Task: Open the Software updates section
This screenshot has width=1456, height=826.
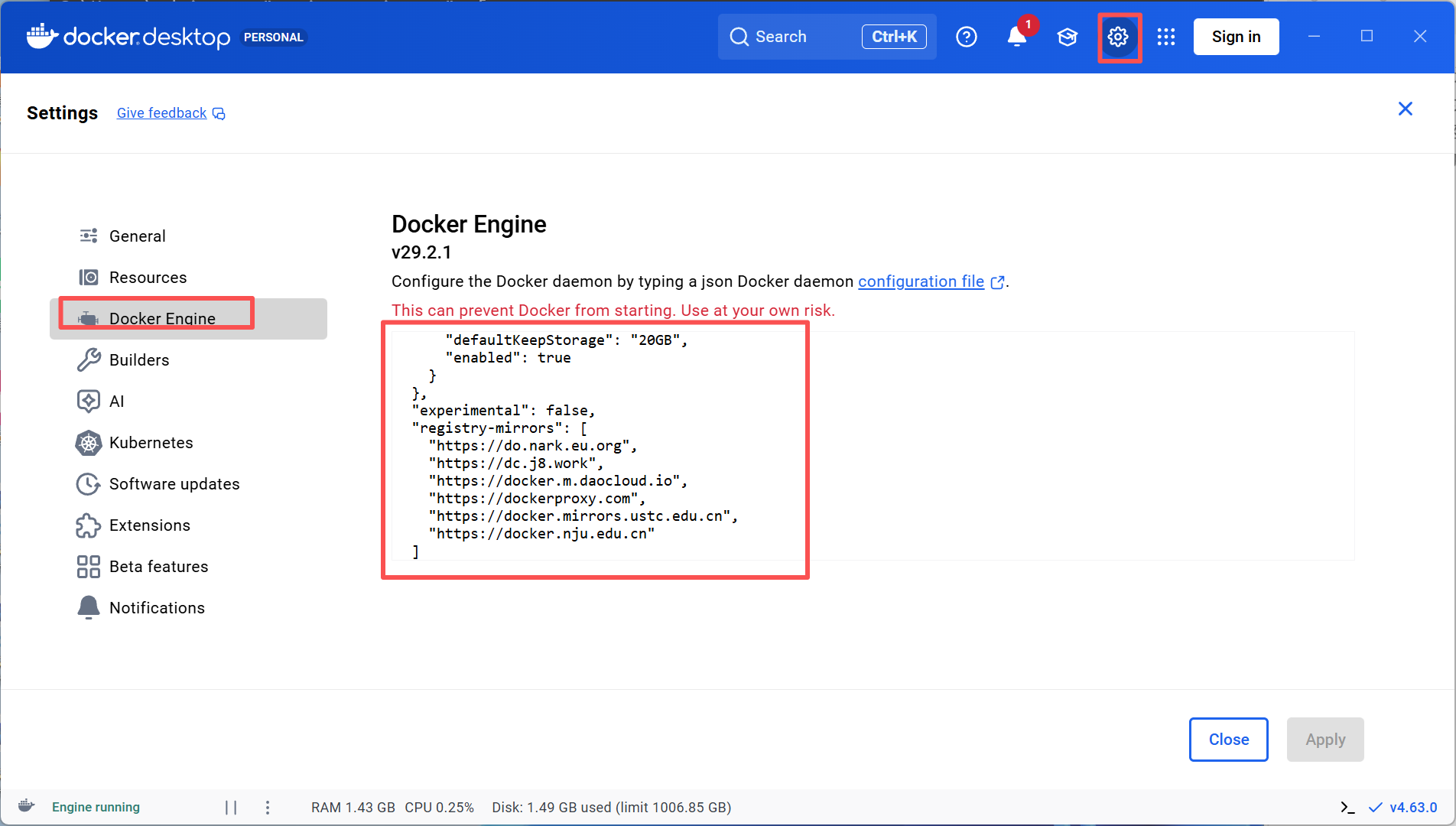Action: (x=188, y=483)
